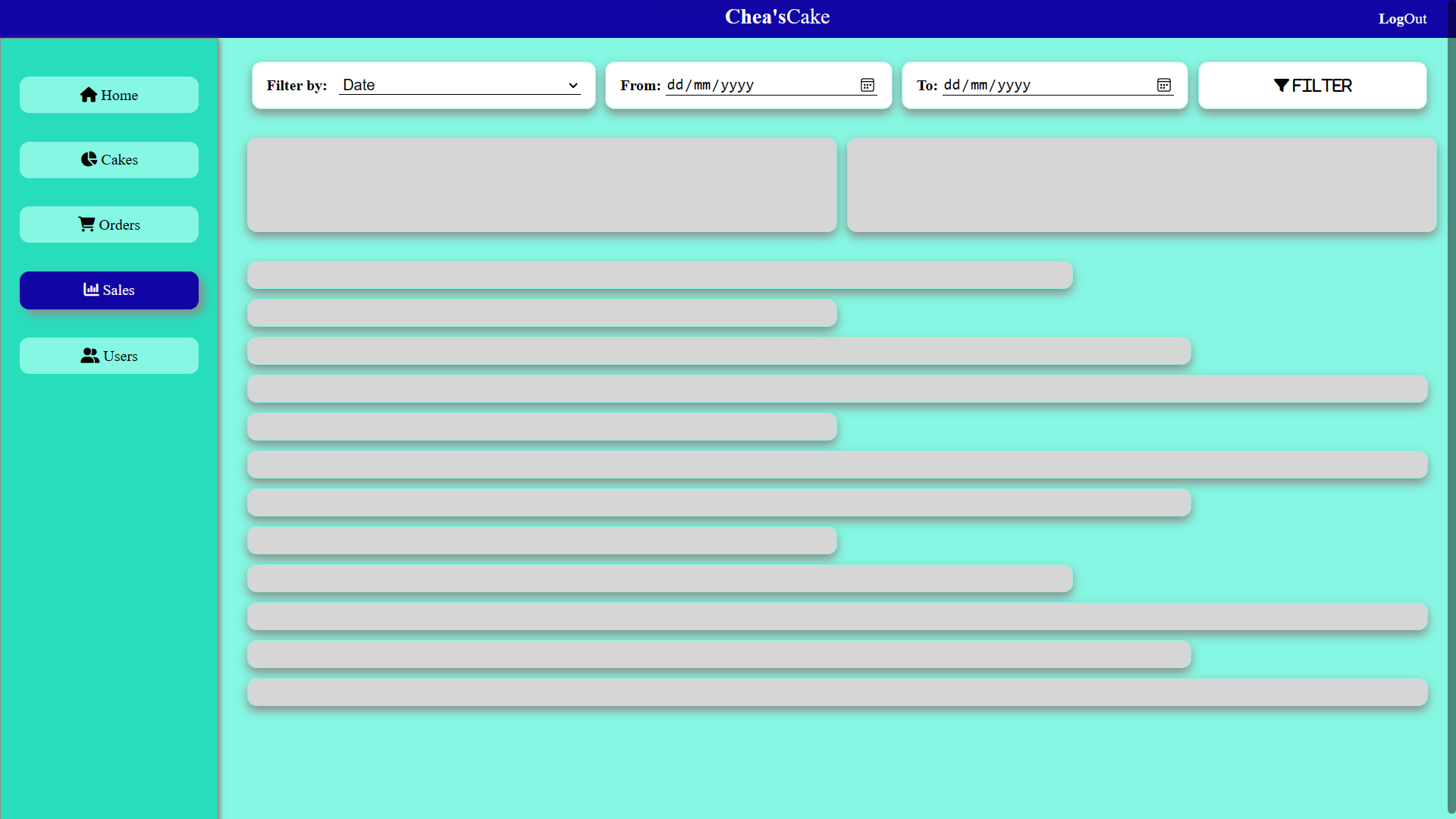Open the Users menu item
This screenshot has width=1456, height=819.
coord(109,356)
